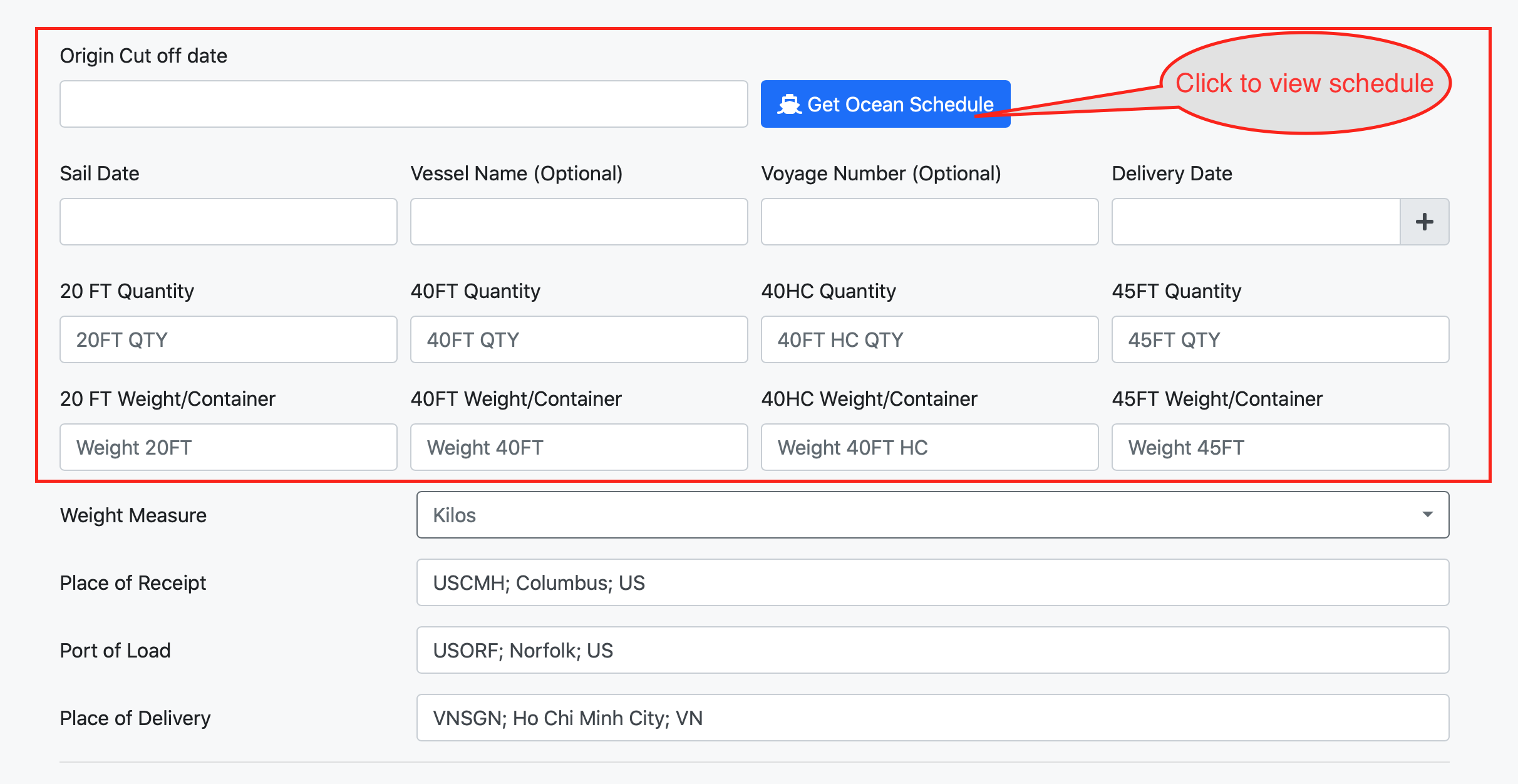The width and height of the screenshot is (1518, 784).
Task: Open the Weight Measure Kilos dropdown
Action: tap(932, 515)
